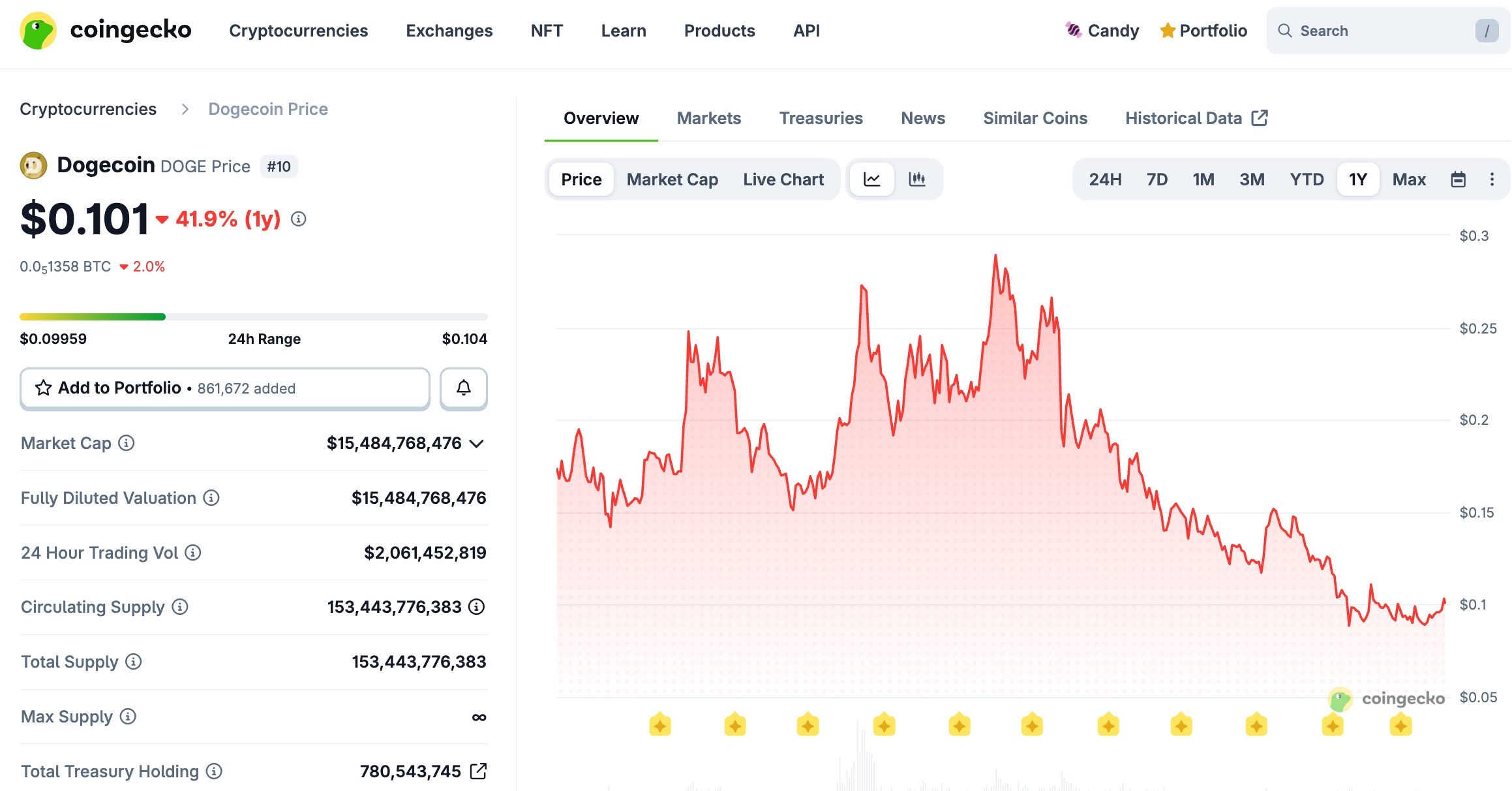This screenshot has height=791, width=1512.
Task: Toggle the Price chart mode
Action: point(580,179)
